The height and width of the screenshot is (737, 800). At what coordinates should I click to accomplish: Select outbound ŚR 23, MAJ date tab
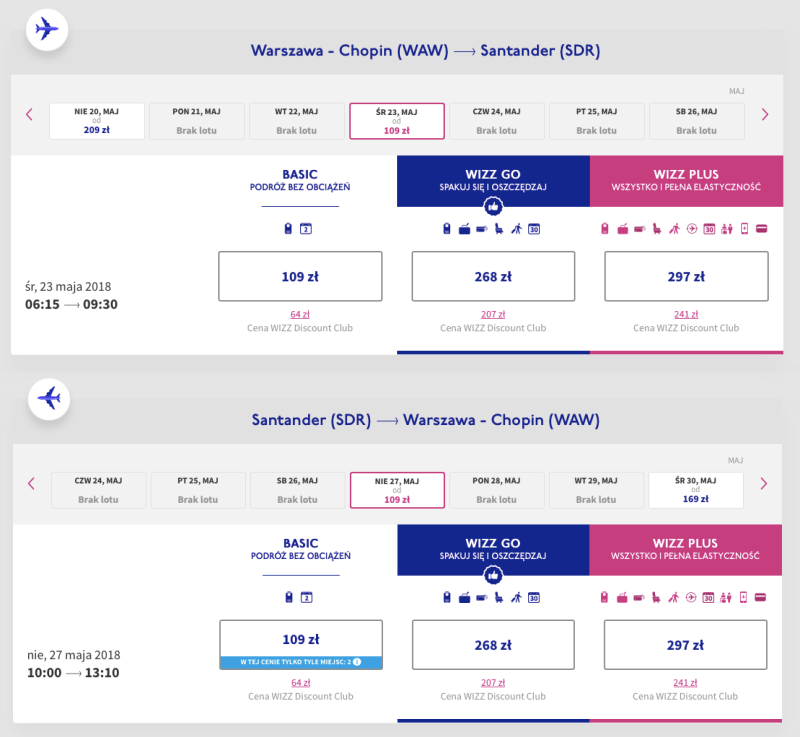397,121
